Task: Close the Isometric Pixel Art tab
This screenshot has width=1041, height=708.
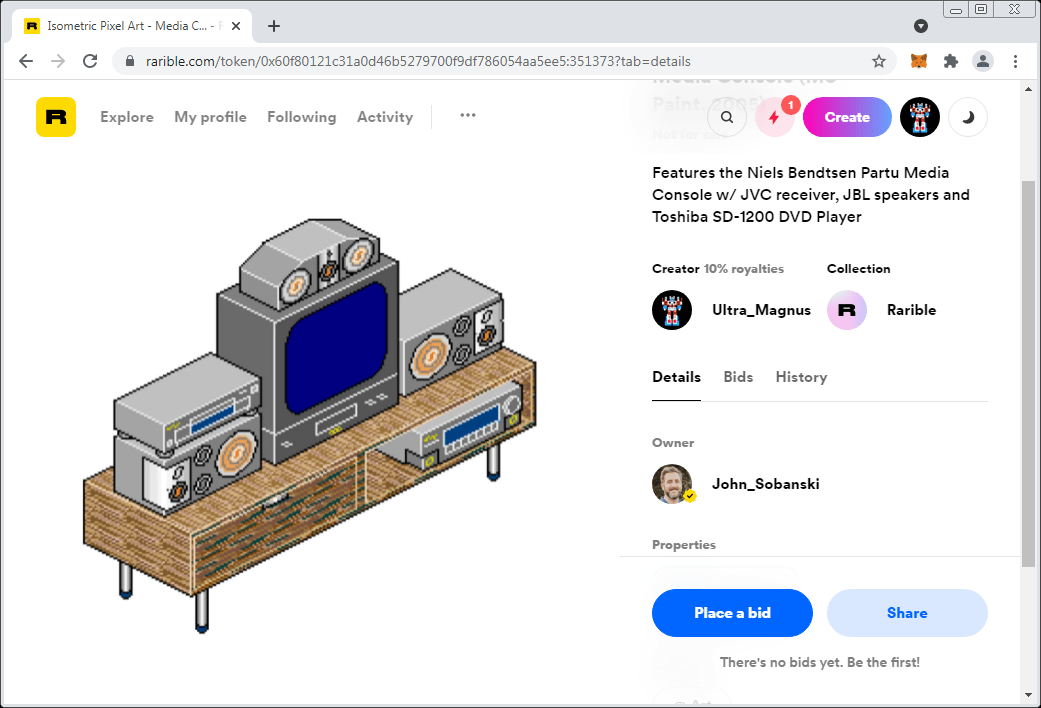Action: 236,26
